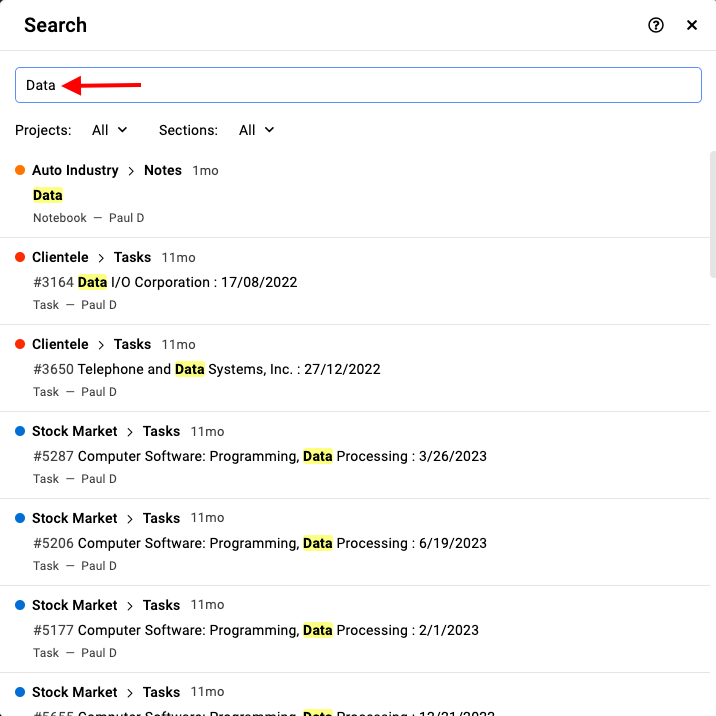
Task: Click the Search panel title
Action: pos(55,25)
